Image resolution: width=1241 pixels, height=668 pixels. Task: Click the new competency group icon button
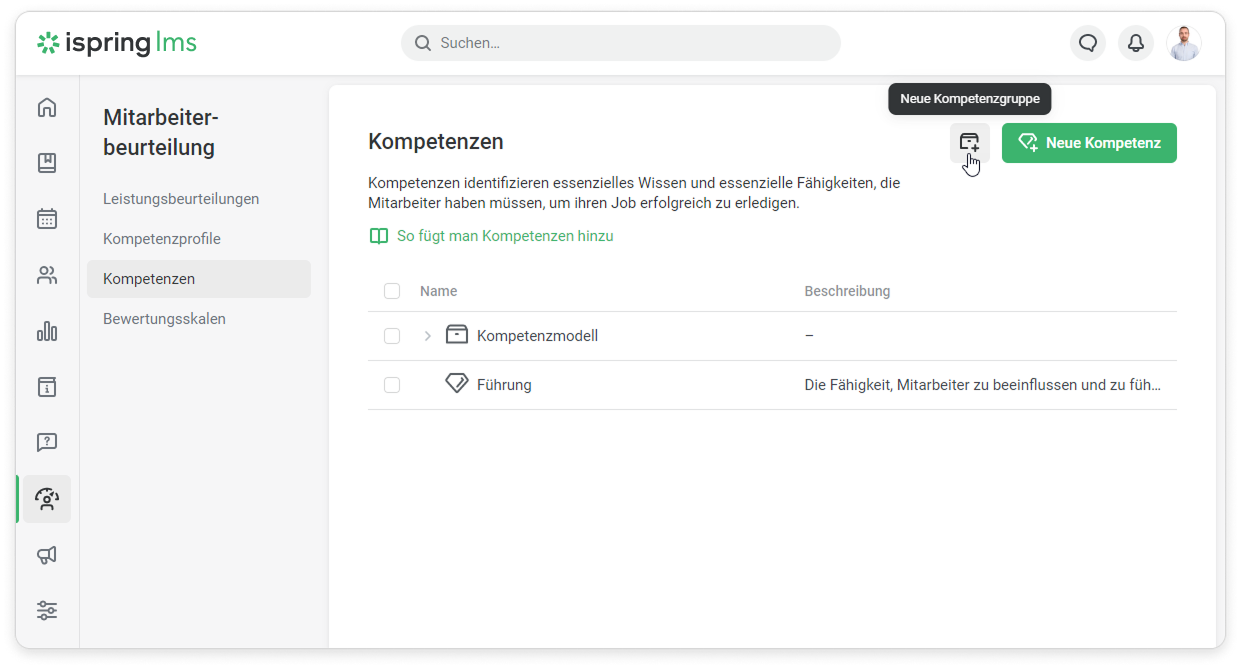click(x=969, y=143)
